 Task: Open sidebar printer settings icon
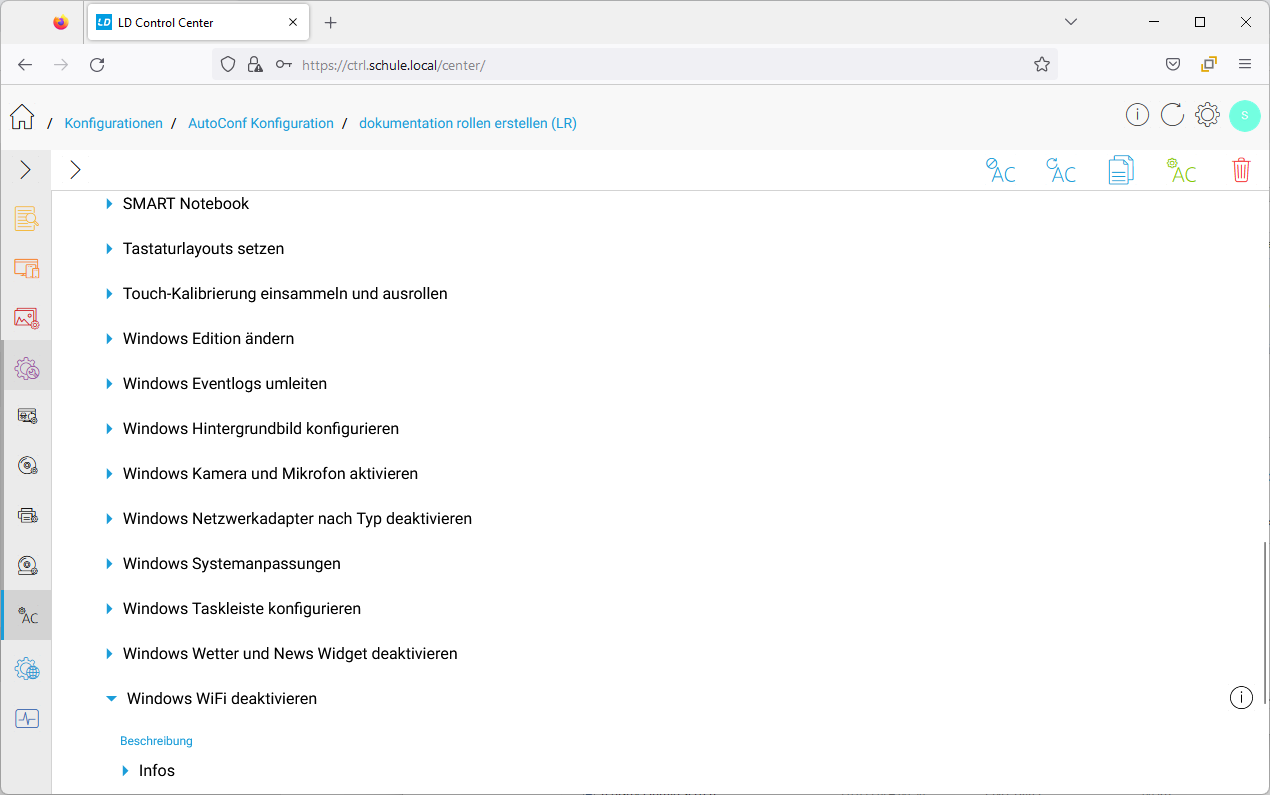[27, 515]
